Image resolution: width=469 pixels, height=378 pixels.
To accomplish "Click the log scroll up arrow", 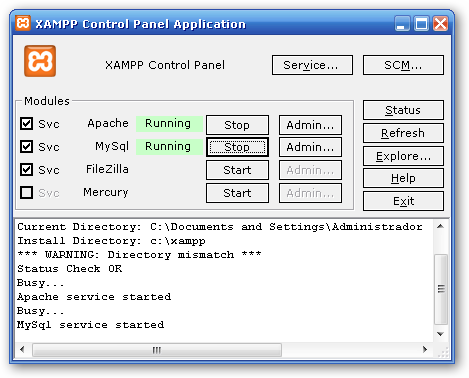I will coord(440,226).
